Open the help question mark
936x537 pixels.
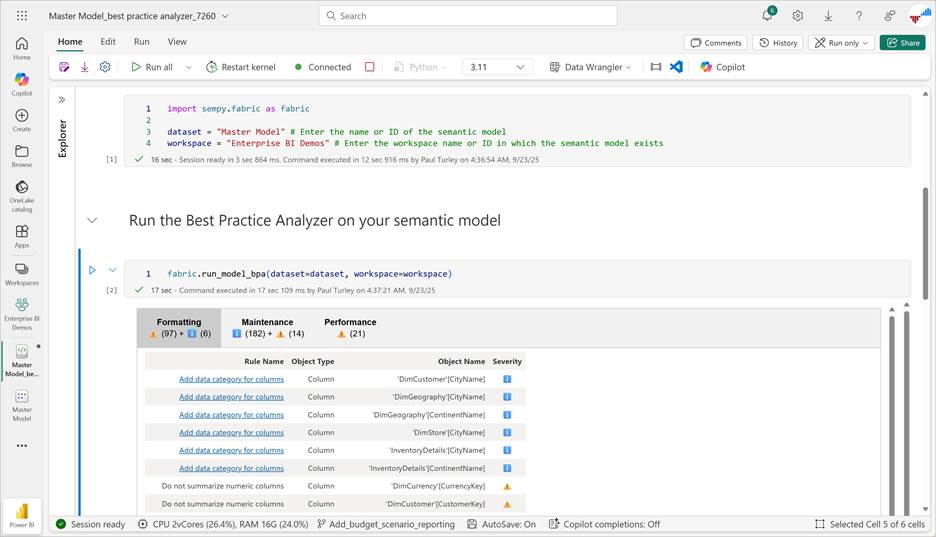pos(858,16)
